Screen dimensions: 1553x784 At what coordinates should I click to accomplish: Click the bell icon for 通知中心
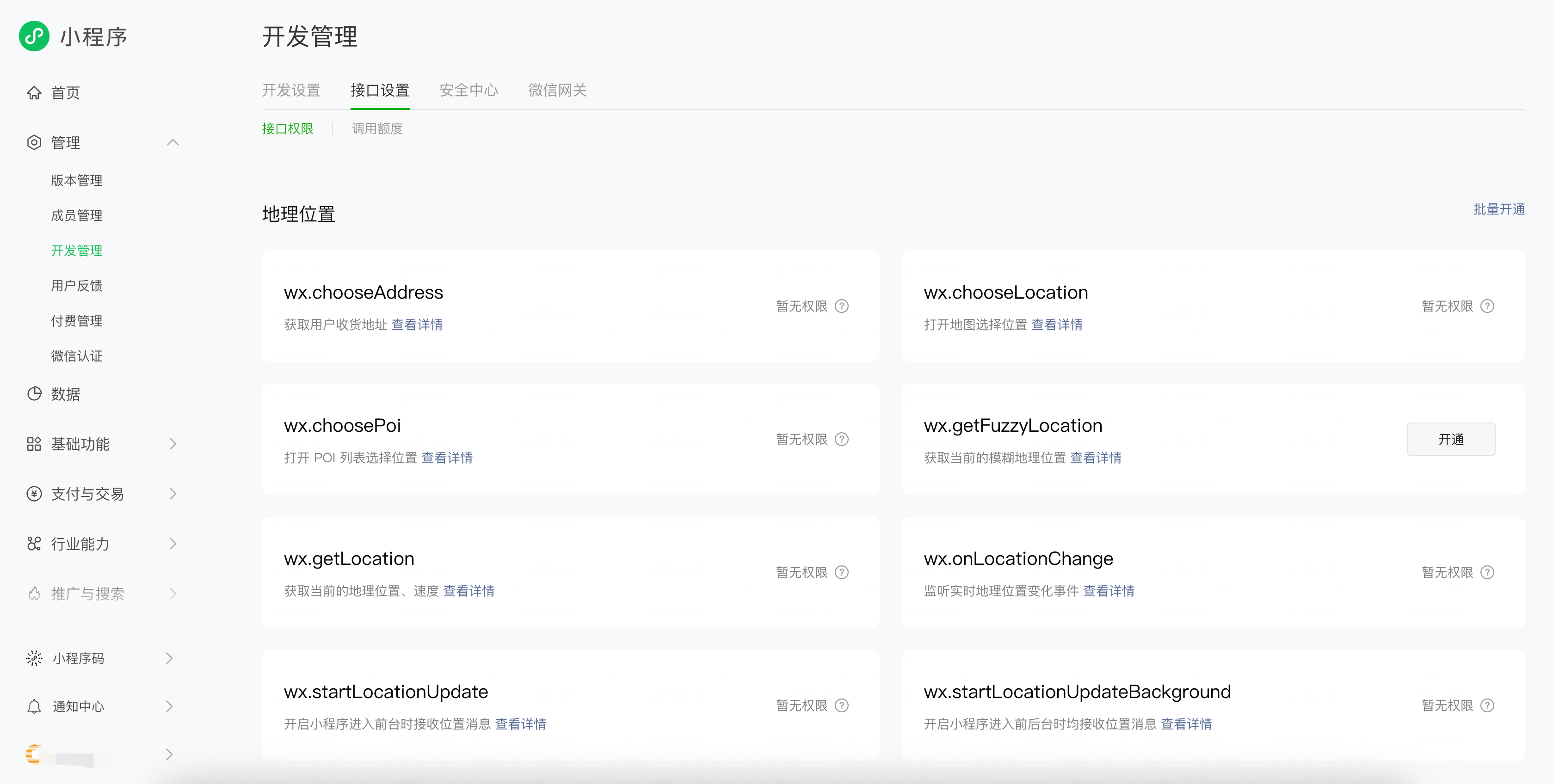point(34,706)
